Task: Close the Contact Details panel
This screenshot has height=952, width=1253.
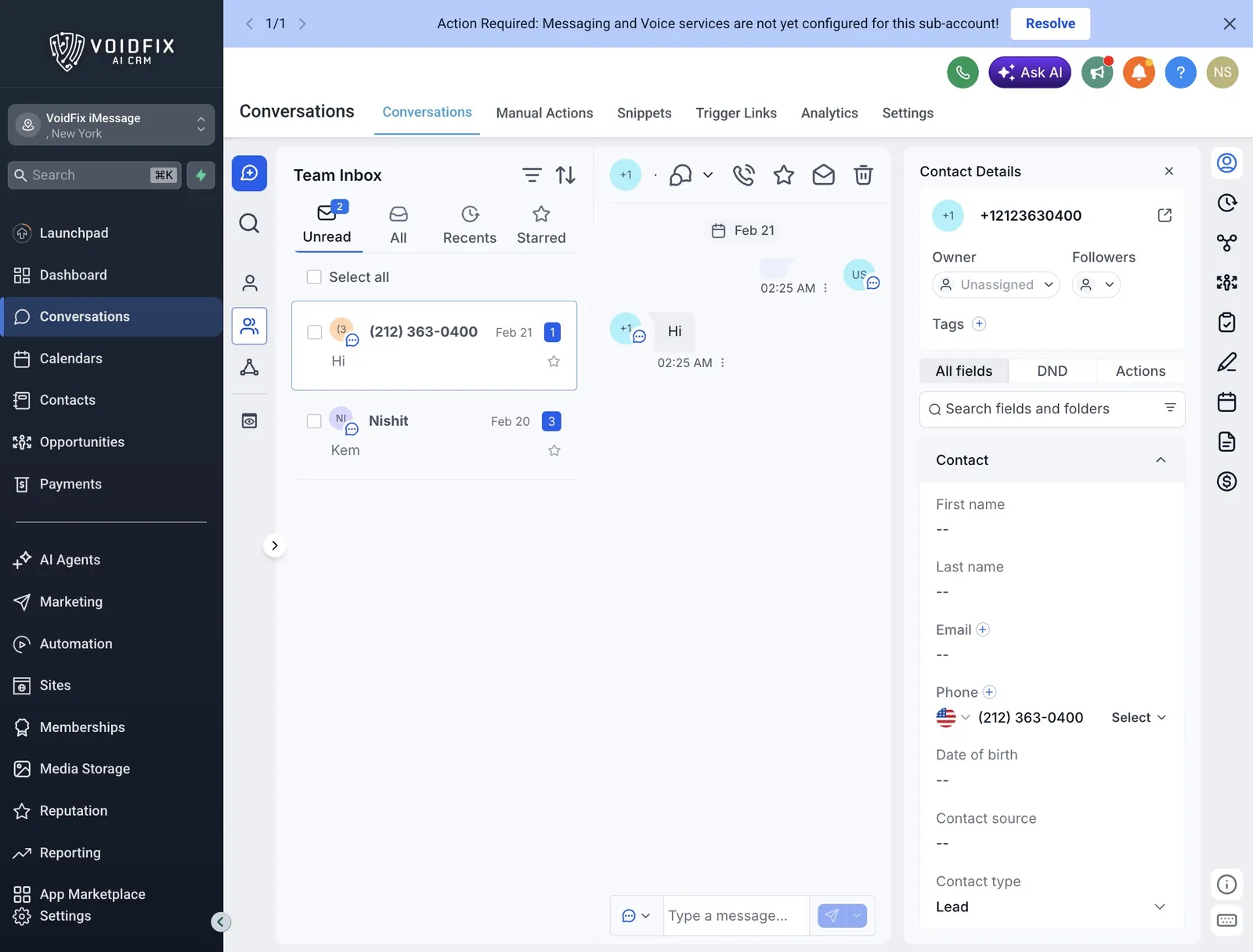Action: (x=1169, y=171)
